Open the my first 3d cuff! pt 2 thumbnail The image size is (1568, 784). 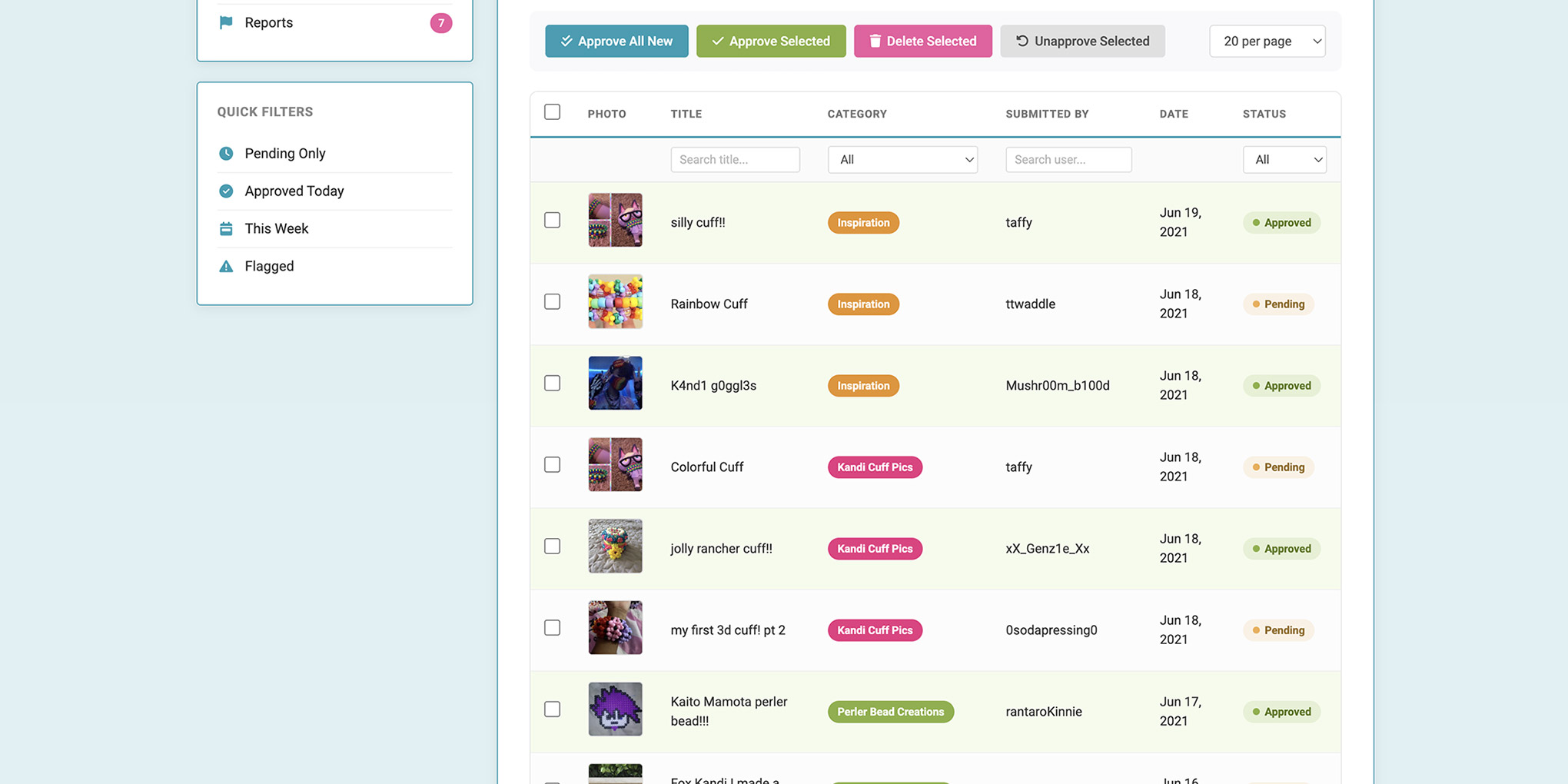615,627
